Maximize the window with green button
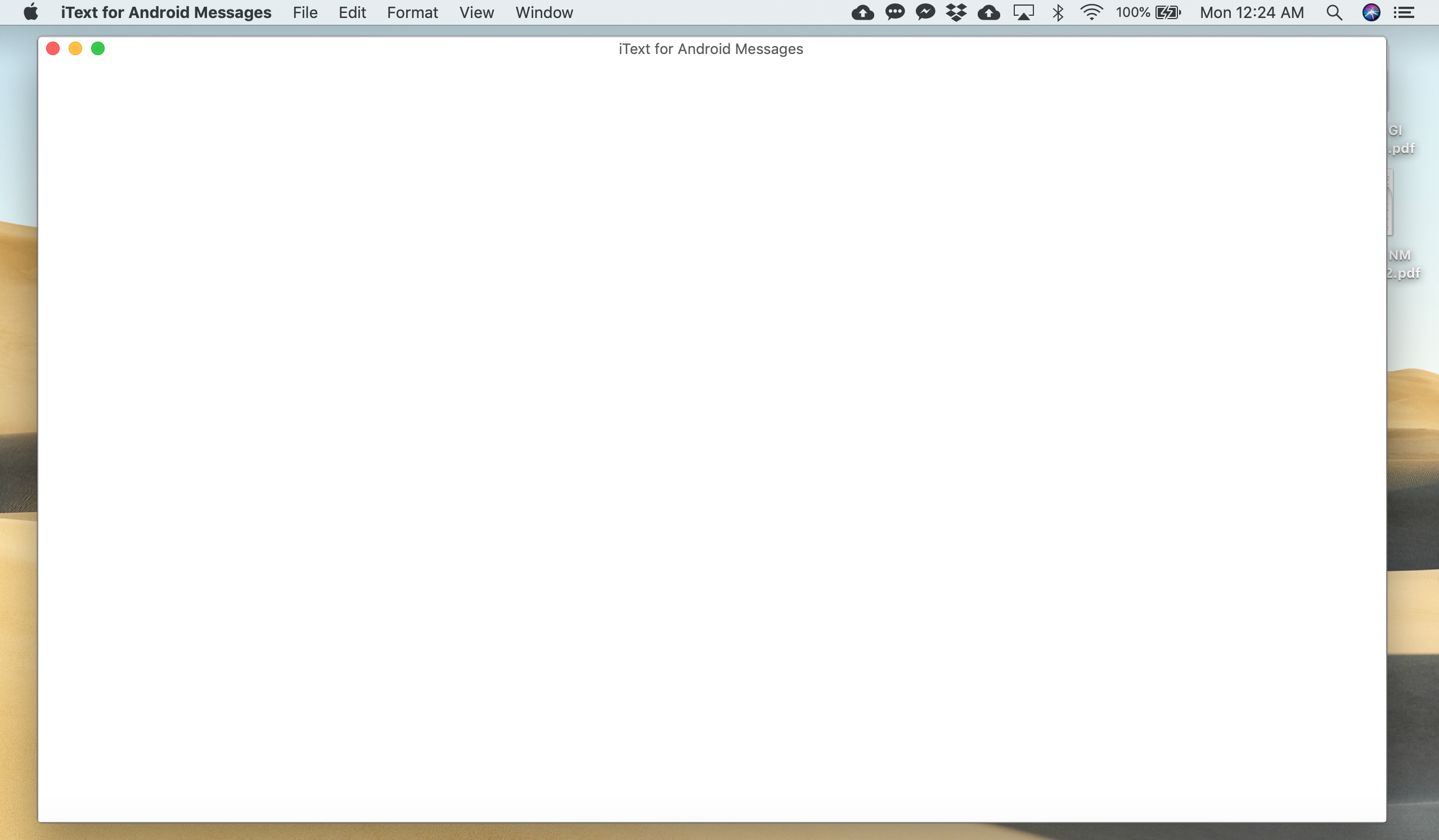 click(x=98, y=48)
